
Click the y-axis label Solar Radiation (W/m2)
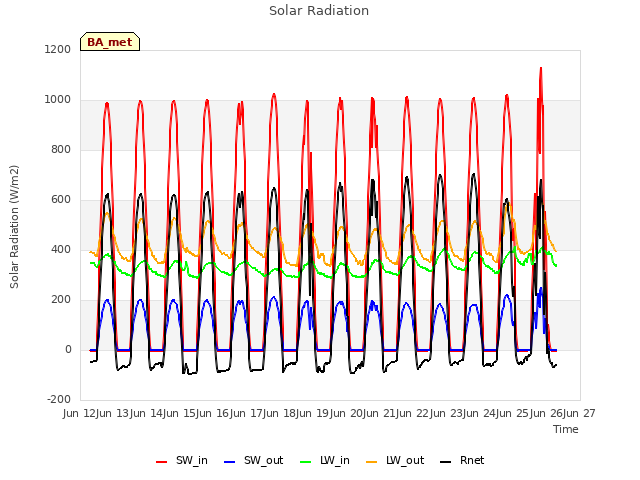14,227
